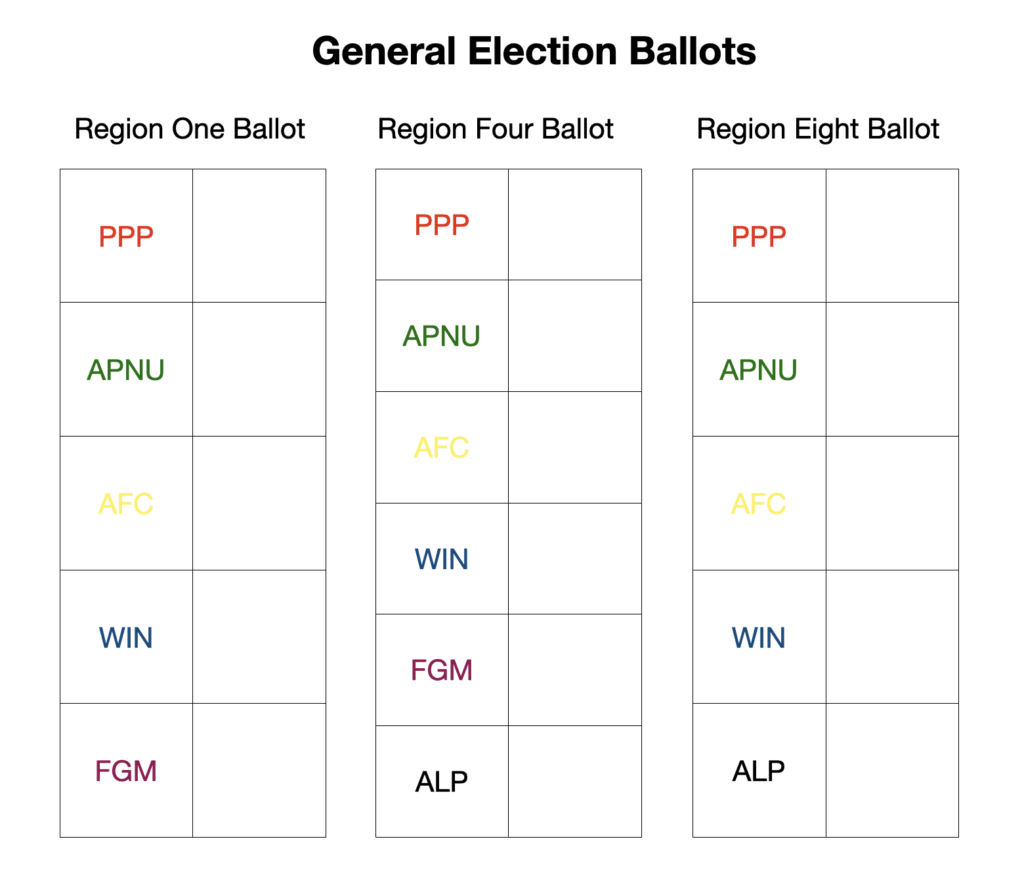Mark the ALP vote box on Region Eight ballot

(892, 770)
